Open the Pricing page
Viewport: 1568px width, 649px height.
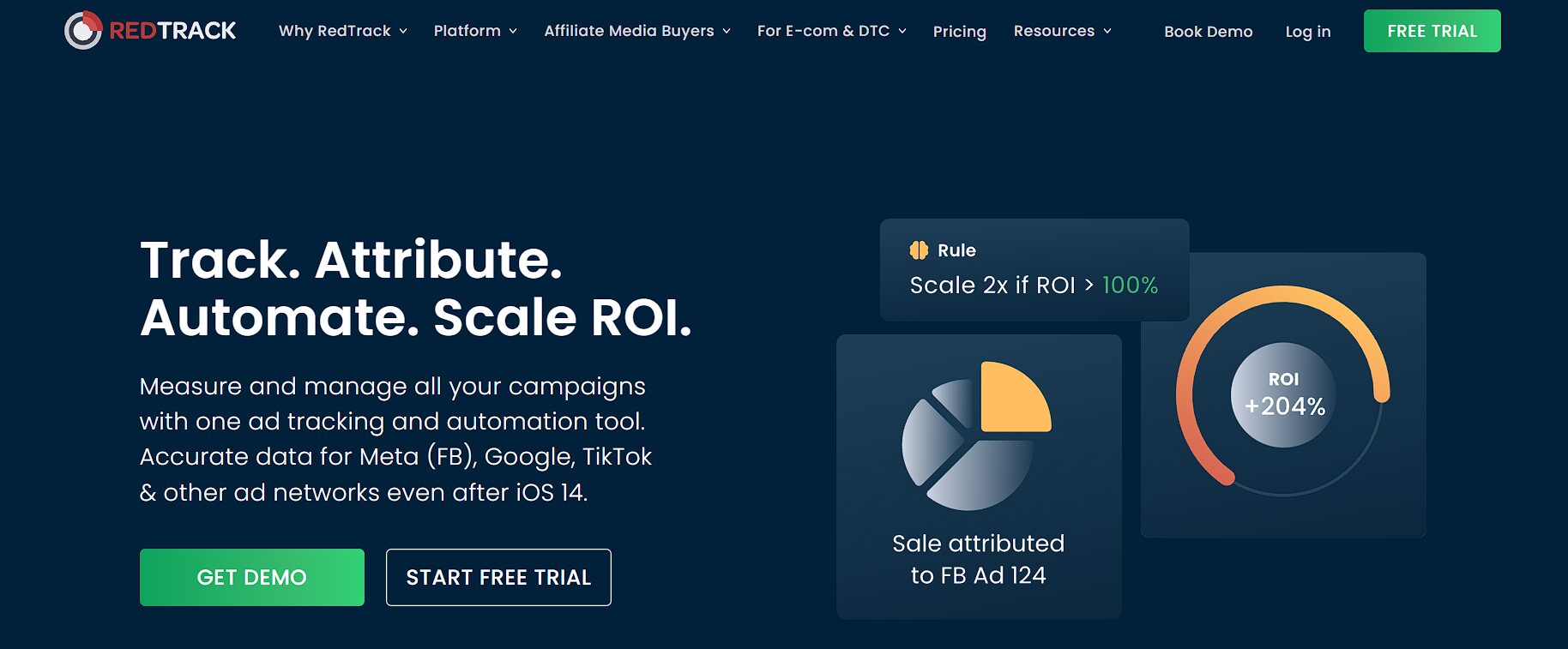click(x=960, y=32)
